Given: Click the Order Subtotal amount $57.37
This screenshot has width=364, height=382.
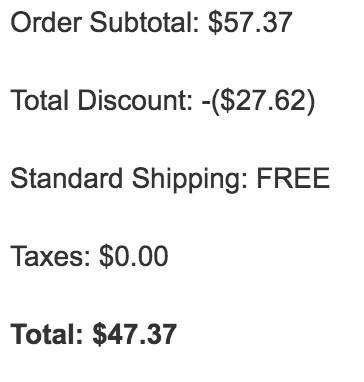Looking at the screenshot, I should (x=250, y=22).
